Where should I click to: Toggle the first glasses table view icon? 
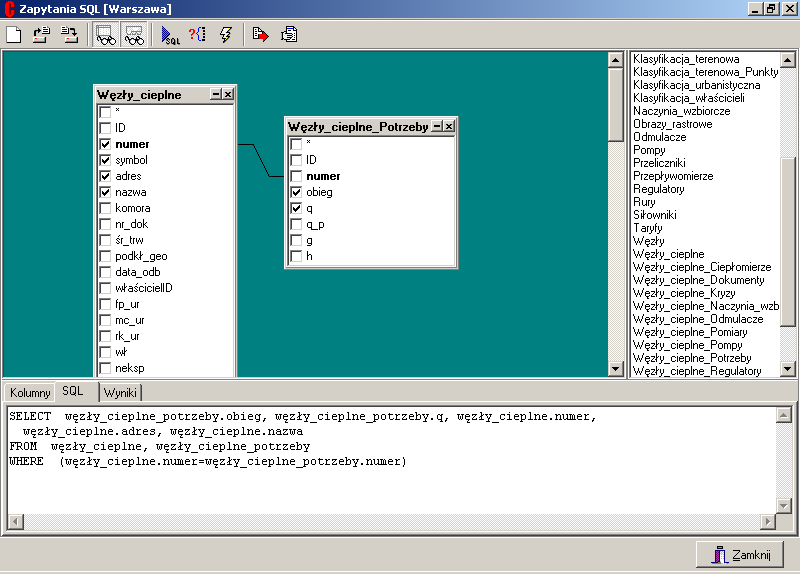(105, 35)
